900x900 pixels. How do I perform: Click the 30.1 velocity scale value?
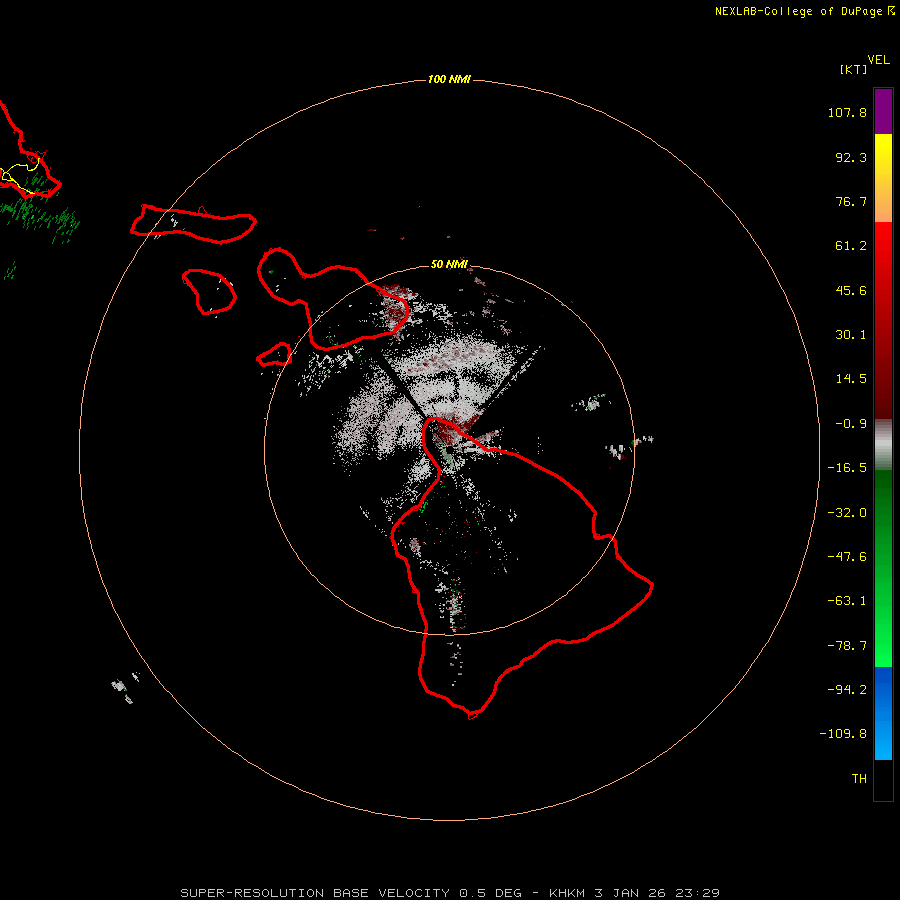click(851, 335)
